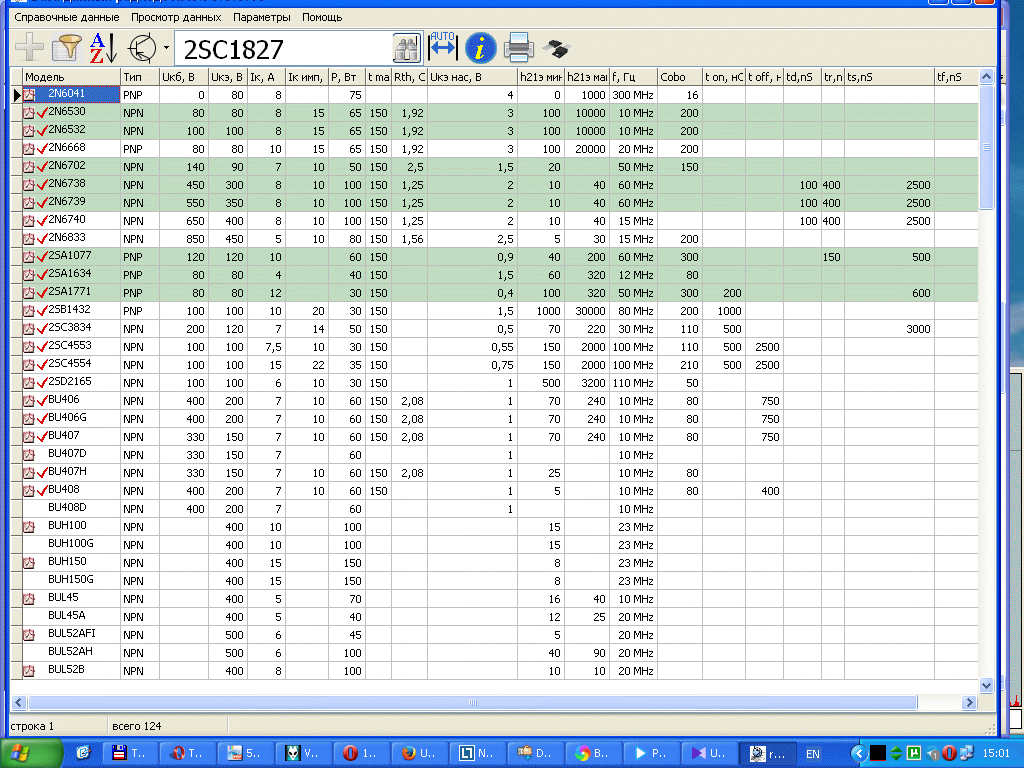This screenshot has width=1024, height=768.
Task: Open the Помощь menu
Action: (322, 17)
